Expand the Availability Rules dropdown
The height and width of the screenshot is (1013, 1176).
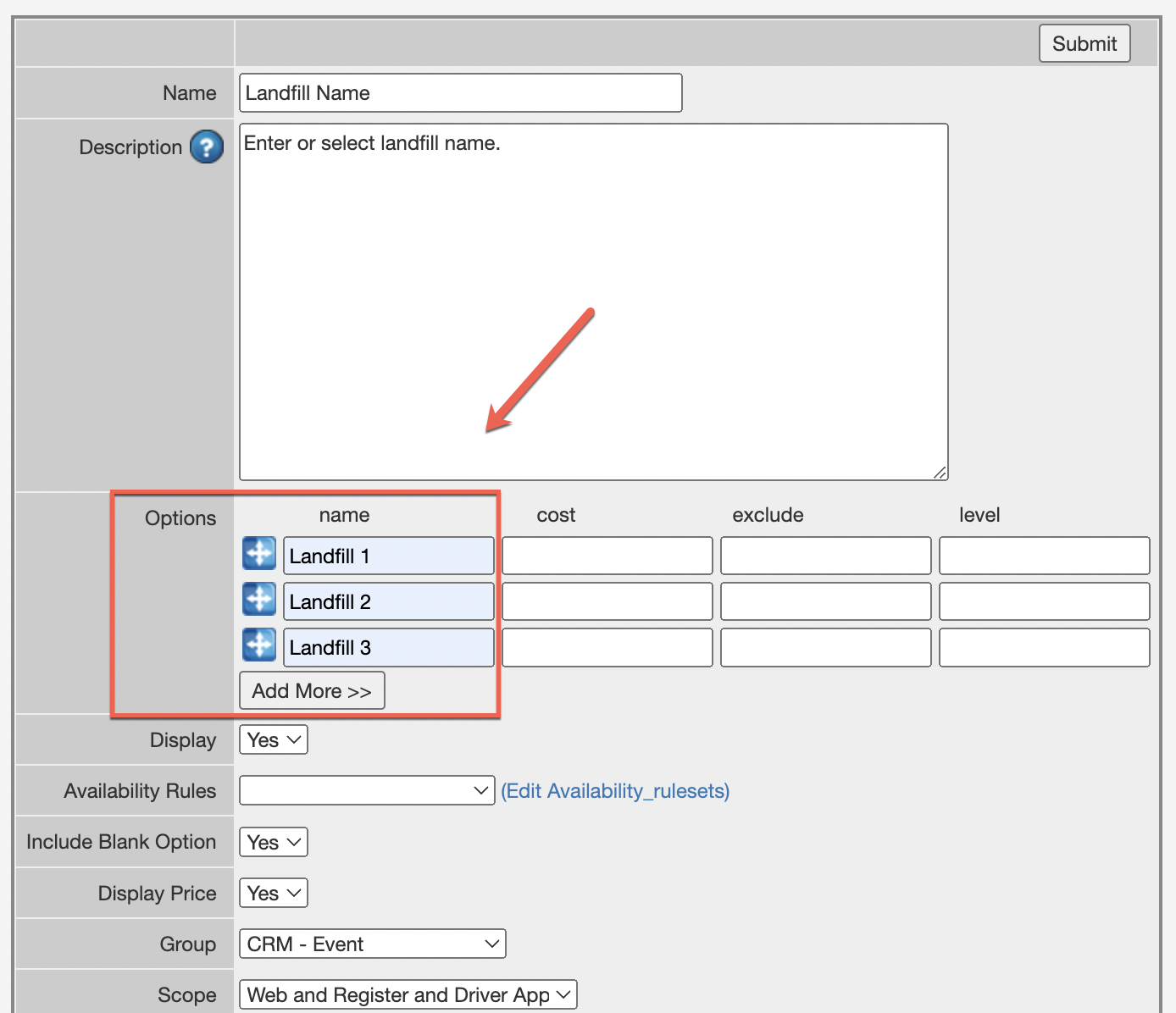click(367, 791)
